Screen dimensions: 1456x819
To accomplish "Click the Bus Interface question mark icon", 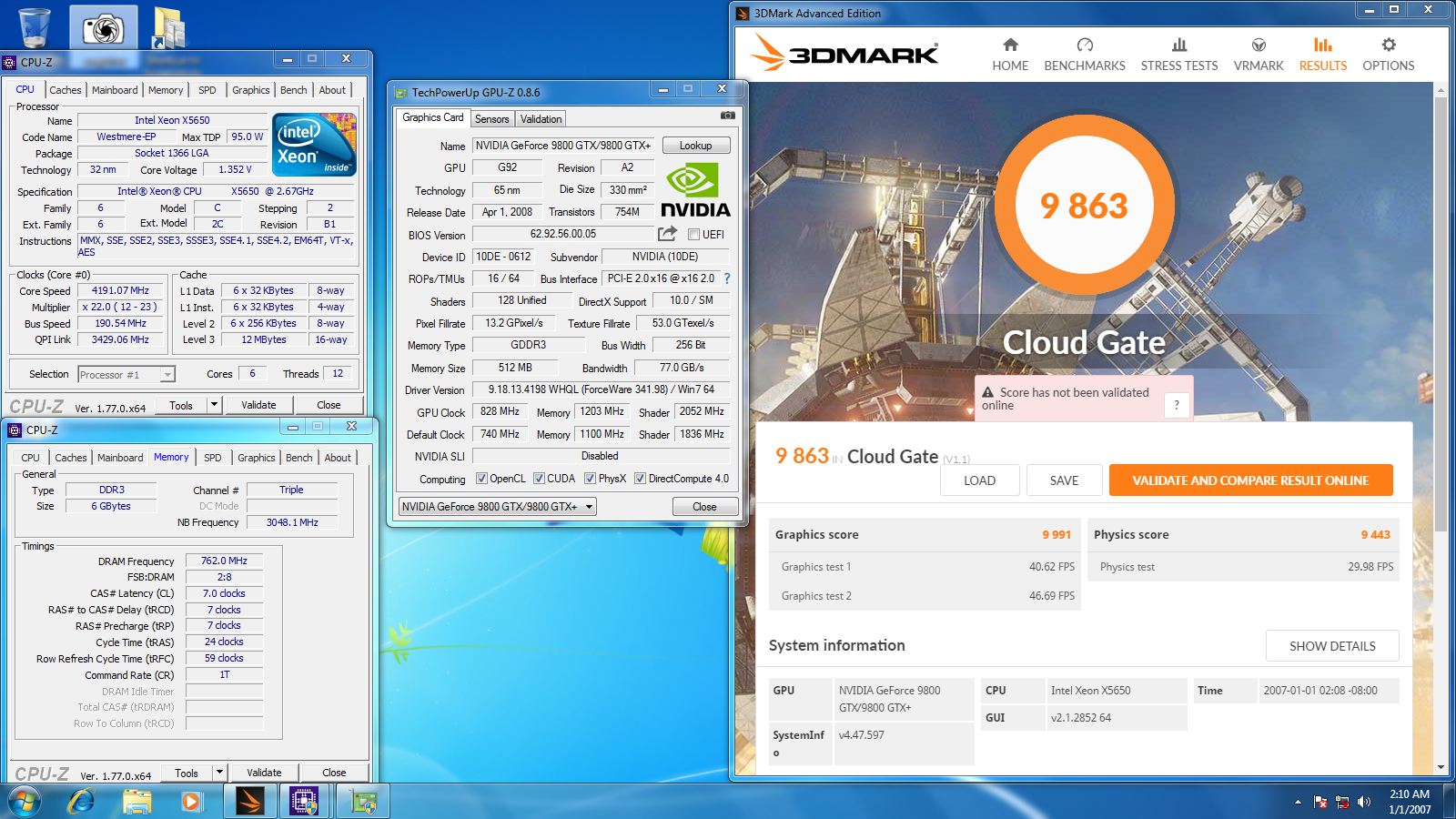I will (726, 278).
